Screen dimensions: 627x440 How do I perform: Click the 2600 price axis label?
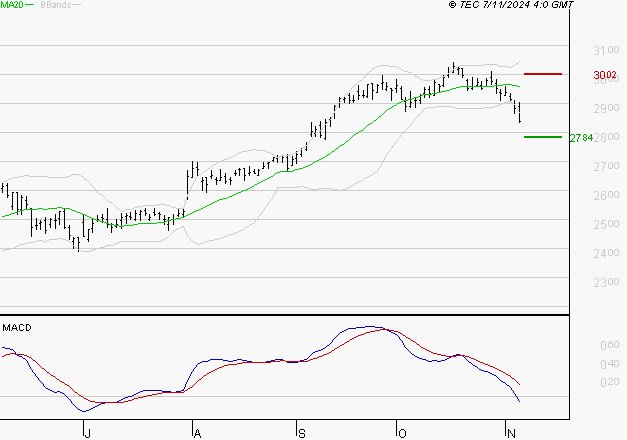tap(606, 195)
